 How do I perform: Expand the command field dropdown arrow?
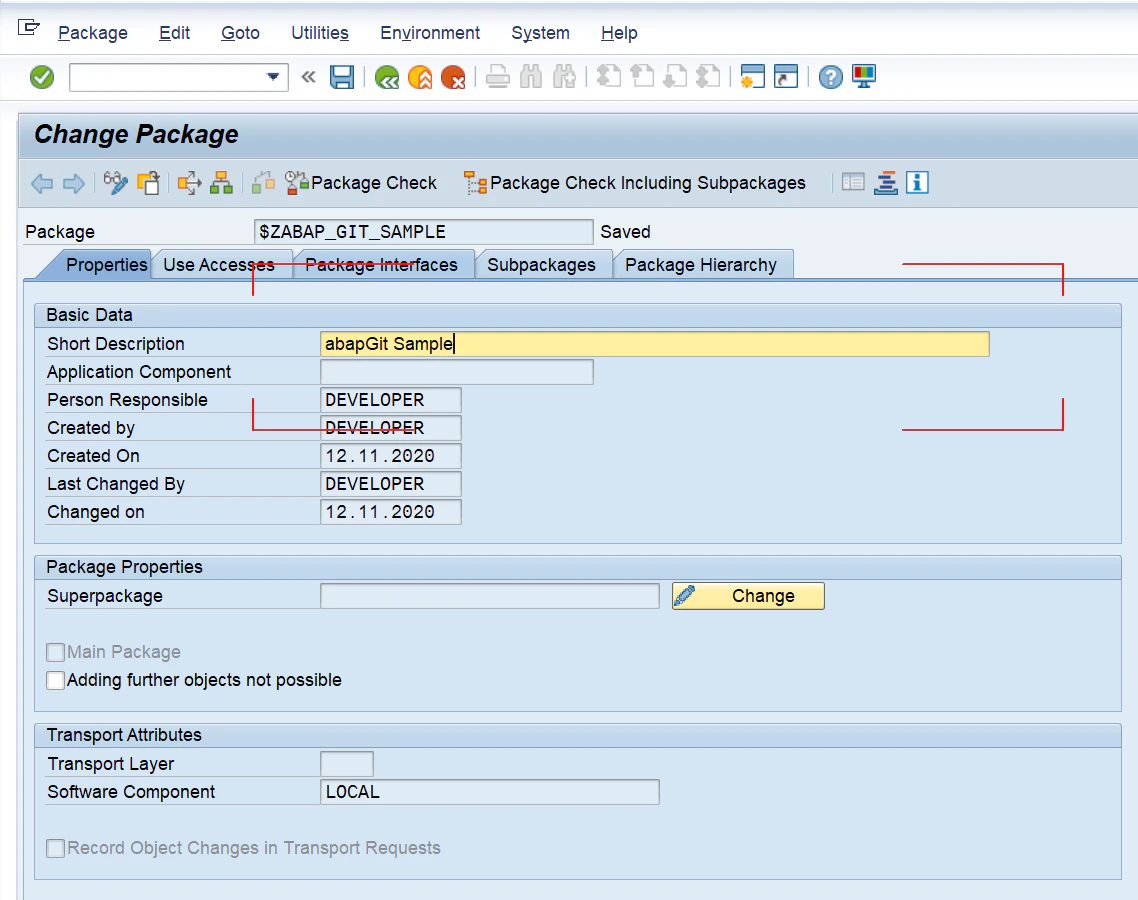tap(273, 77)
